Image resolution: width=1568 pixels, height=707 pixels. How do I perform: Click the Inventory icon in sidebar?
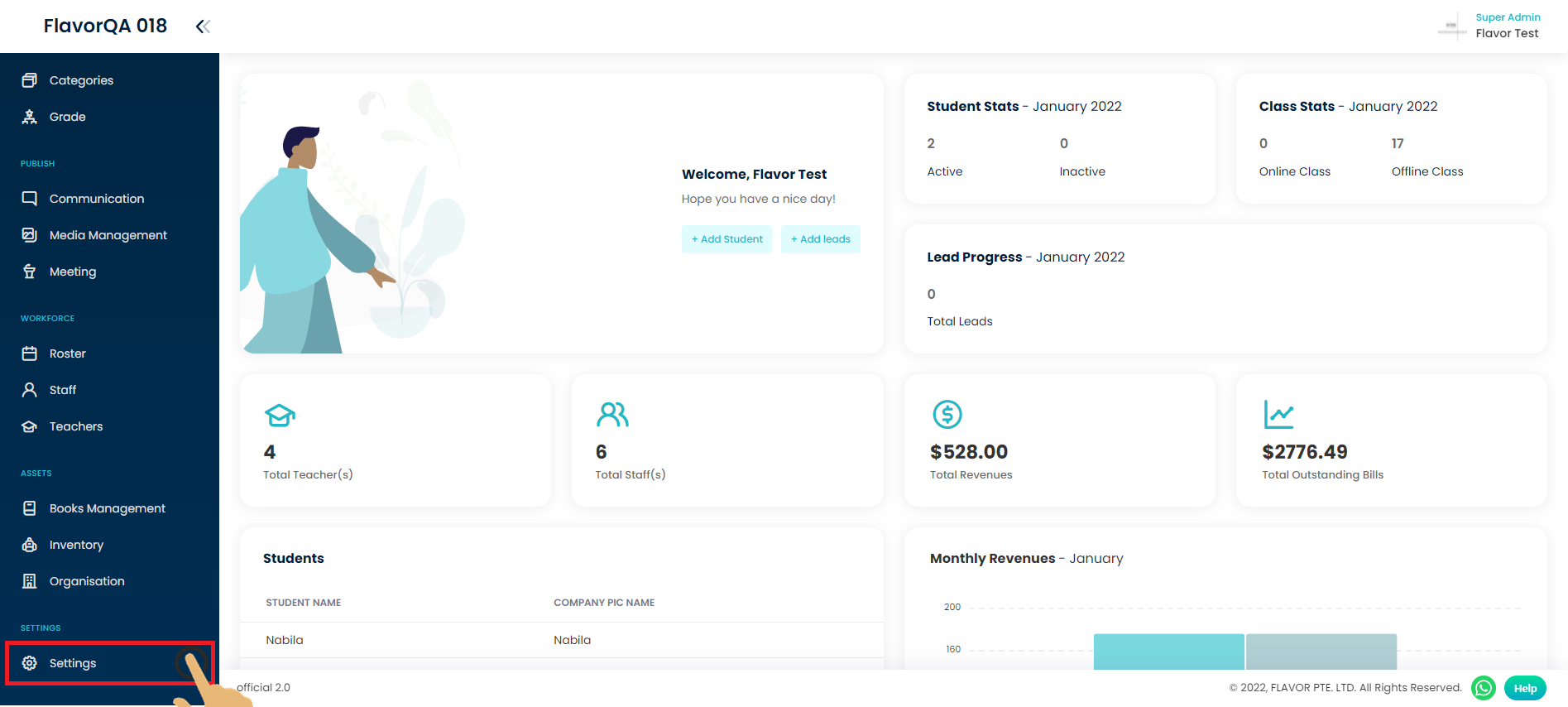[30, 545]
